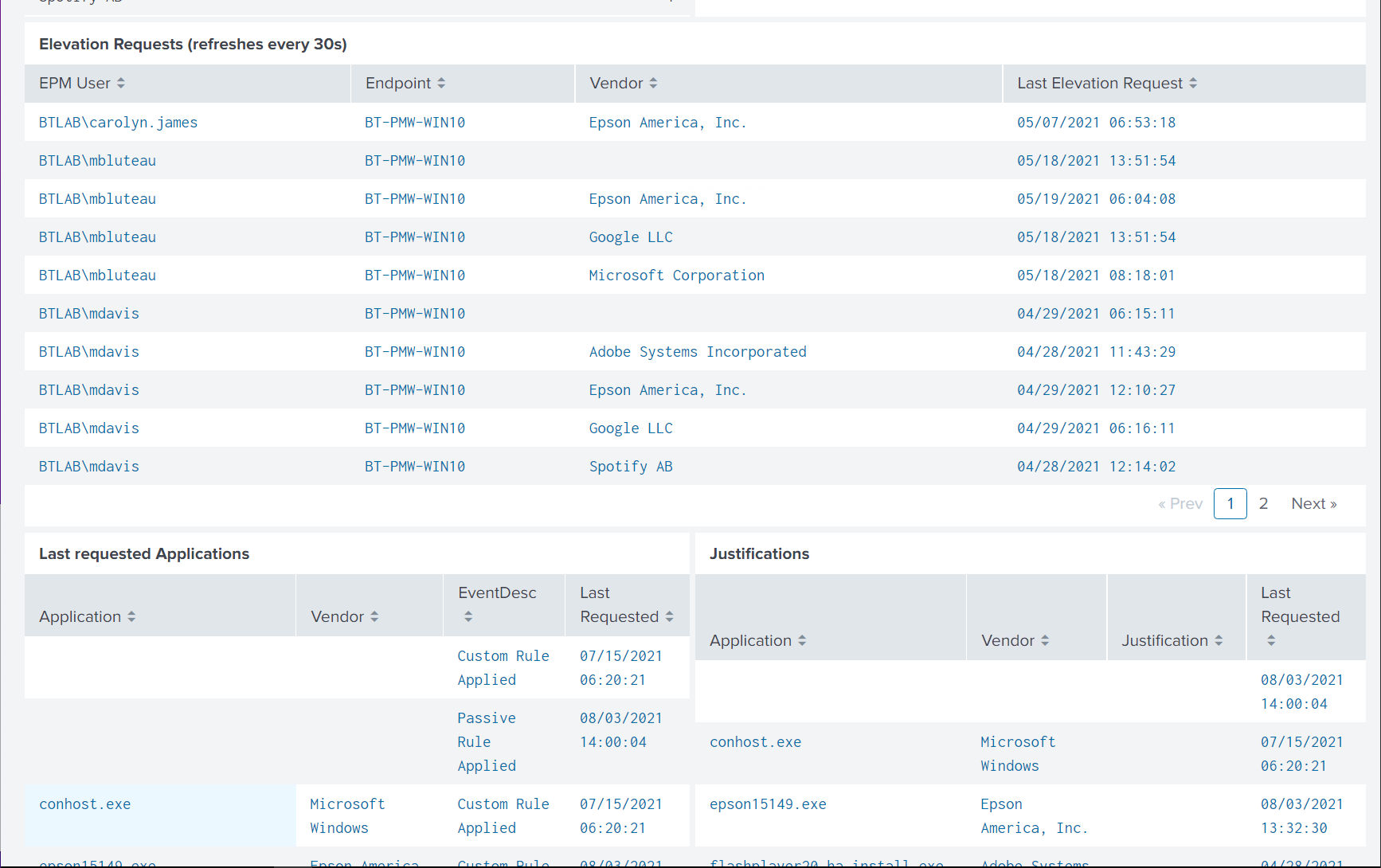Viewport: 1381px width, 868px height.
Task: Sort Justifications table by Vendor
Action: (1015, 640)
